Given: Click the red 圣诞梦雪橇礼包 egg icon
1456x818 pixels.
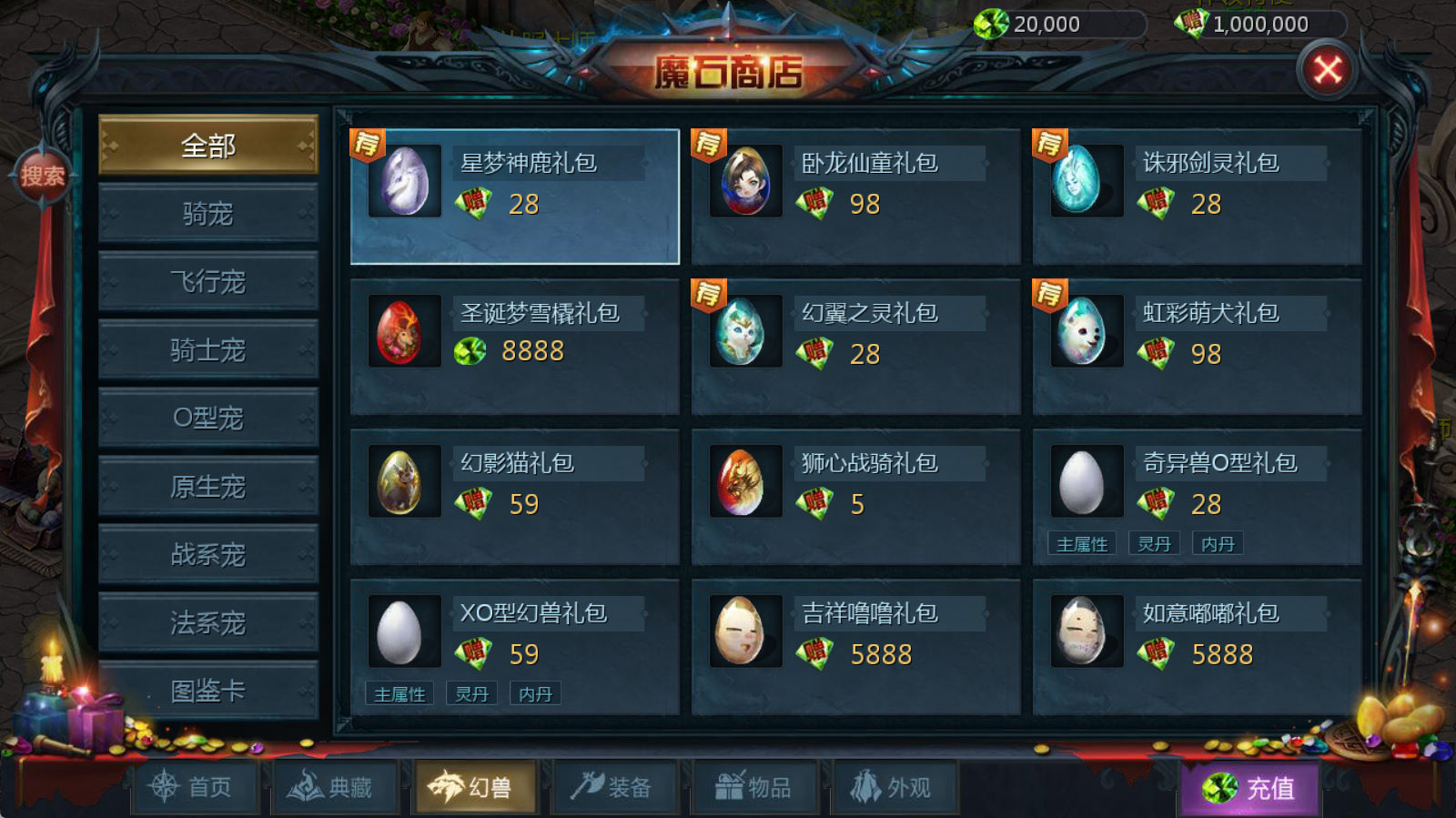Looking at the screenshot, I should point(405,331).
